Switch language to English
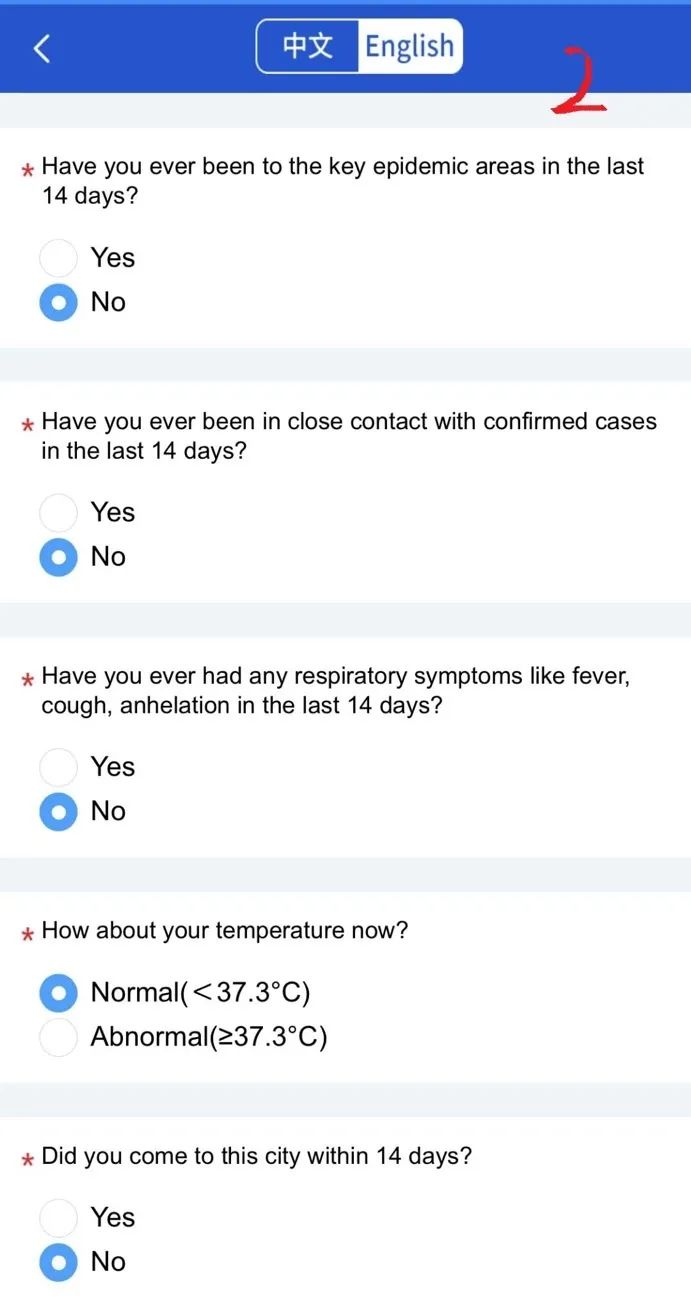This screenshot has width=691, height=1303. (409, 46)
